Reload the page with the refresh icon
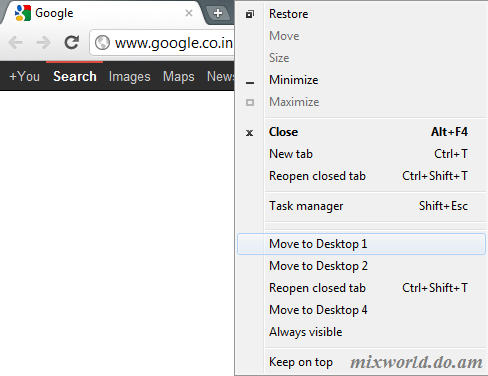Viewport: 488px width, 376px height. click(71, 42)
